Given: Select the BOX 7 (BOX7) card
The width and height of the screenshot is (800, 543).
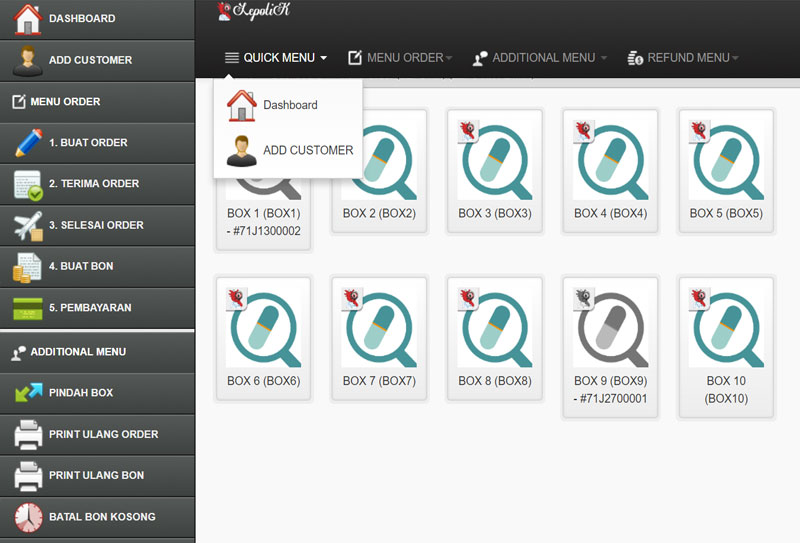Looking at the screenshot, I should coord(379,338).
